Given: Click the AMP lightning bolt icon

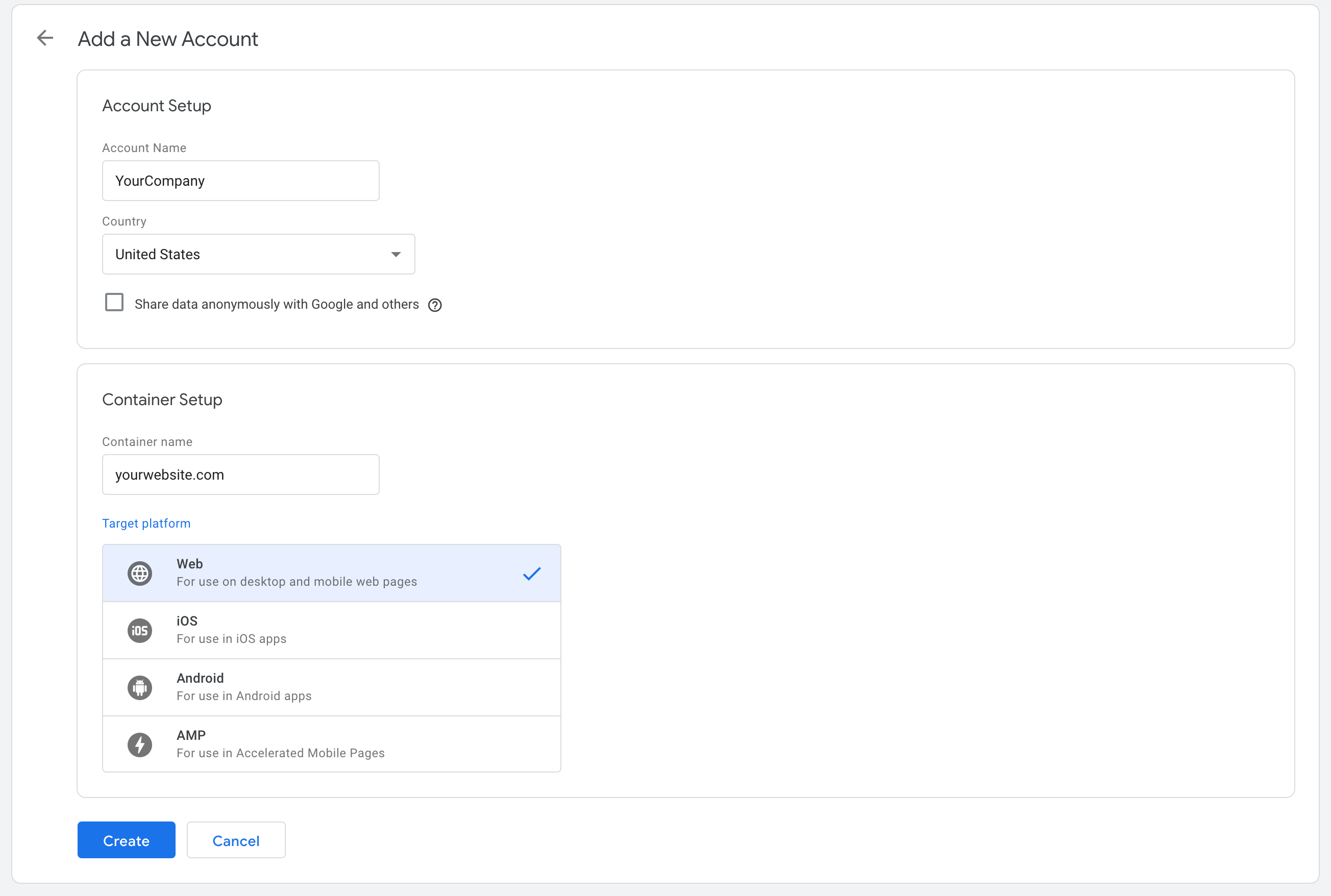Looking at the screenshot, I should click(139, 744).
